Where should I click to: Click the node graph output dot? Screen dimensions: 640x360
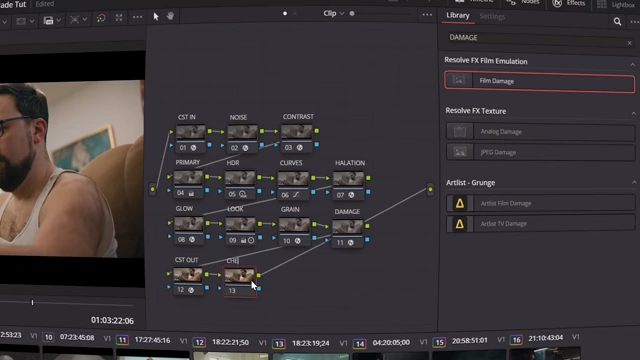430,189
